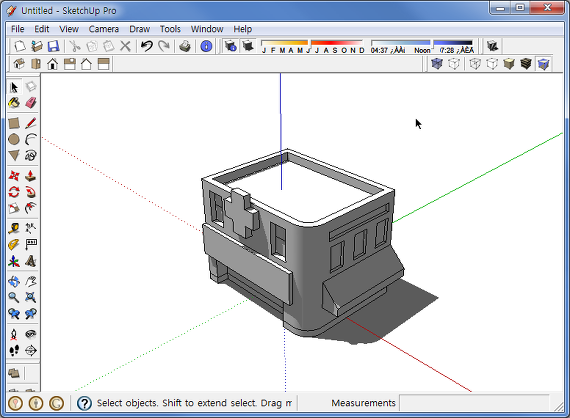Pick the Polygon tool
Screen dimensions: 570x418
pos(14,156)
